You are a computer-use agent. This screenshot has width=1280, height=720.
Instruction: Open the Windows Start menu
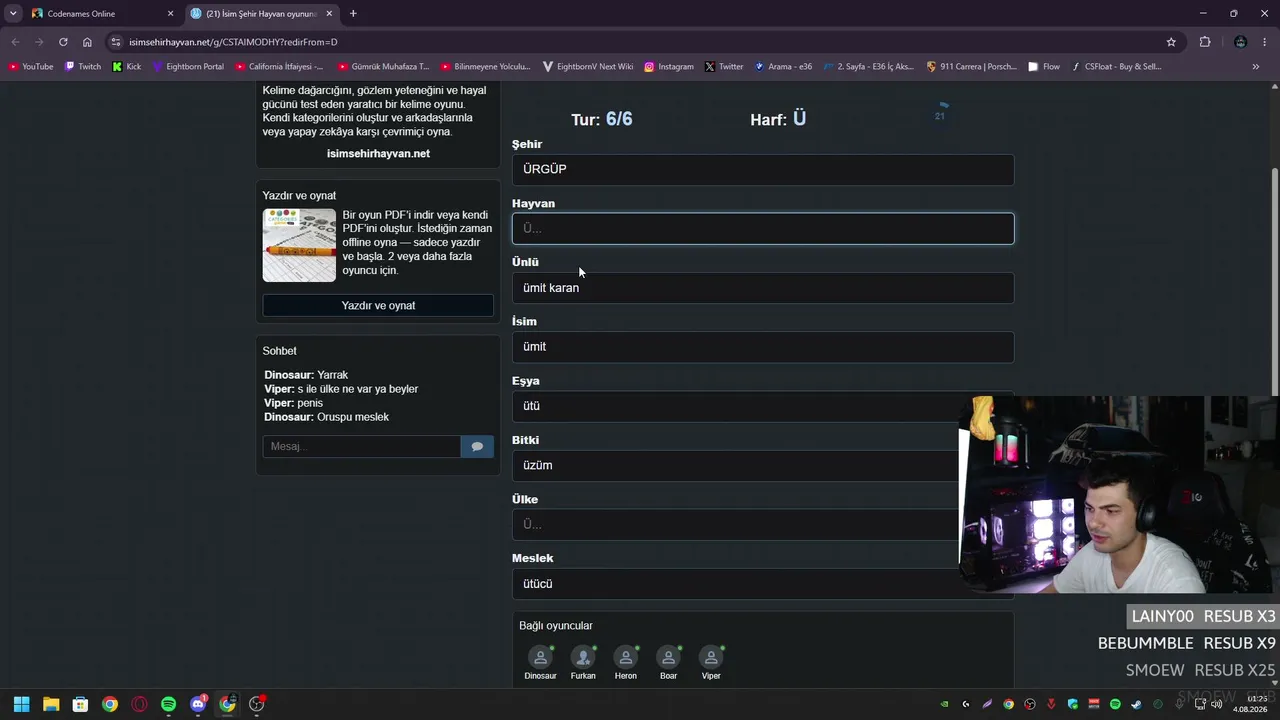(21, 704)
